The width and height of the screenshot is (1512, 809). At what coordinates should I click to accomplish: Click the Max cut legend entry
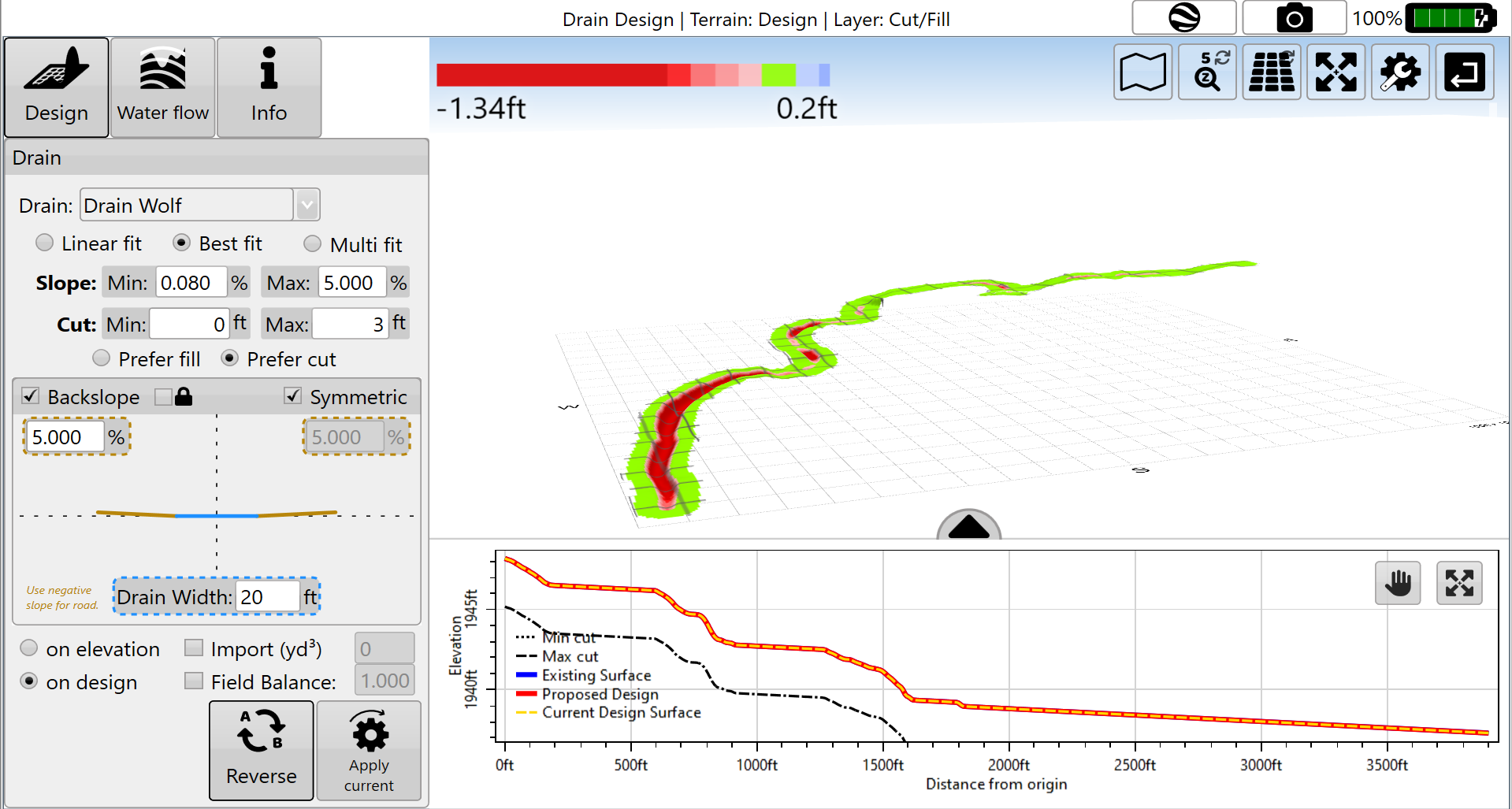click(558, 656)
